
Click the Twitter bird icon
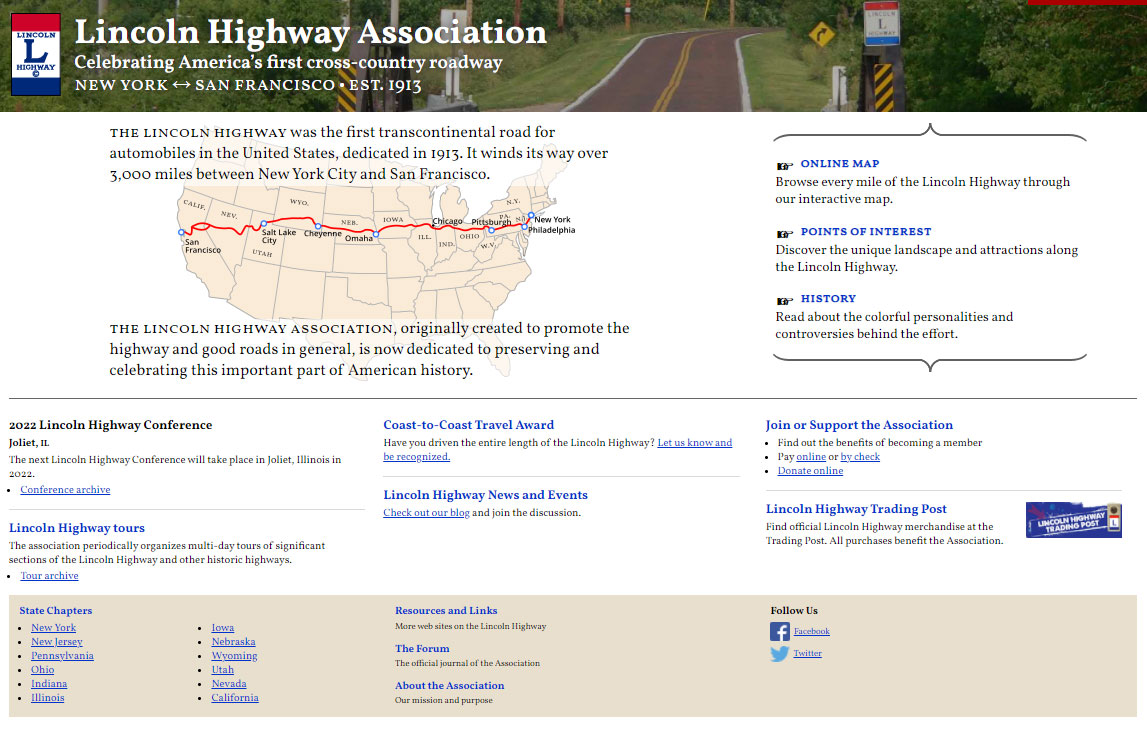coord(780,653)
